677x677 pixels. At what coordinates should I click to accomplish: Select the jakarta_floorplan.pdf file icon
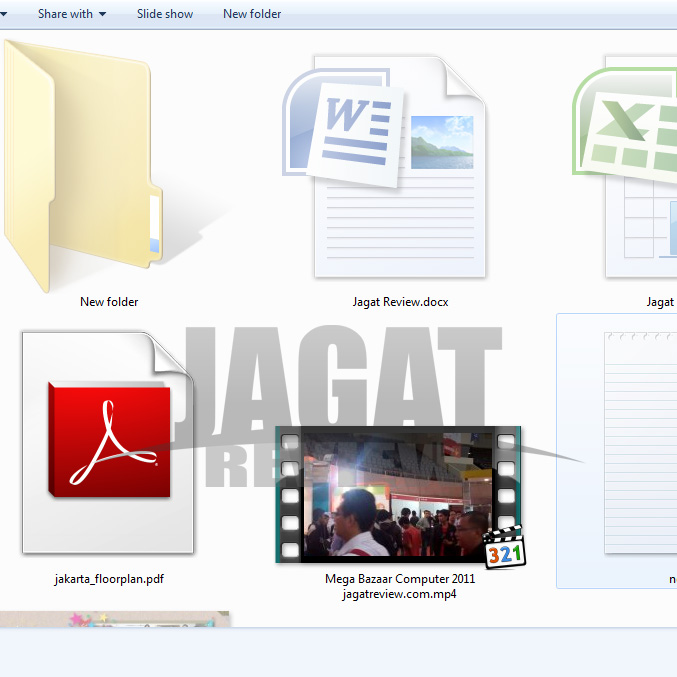pos(108,445)
